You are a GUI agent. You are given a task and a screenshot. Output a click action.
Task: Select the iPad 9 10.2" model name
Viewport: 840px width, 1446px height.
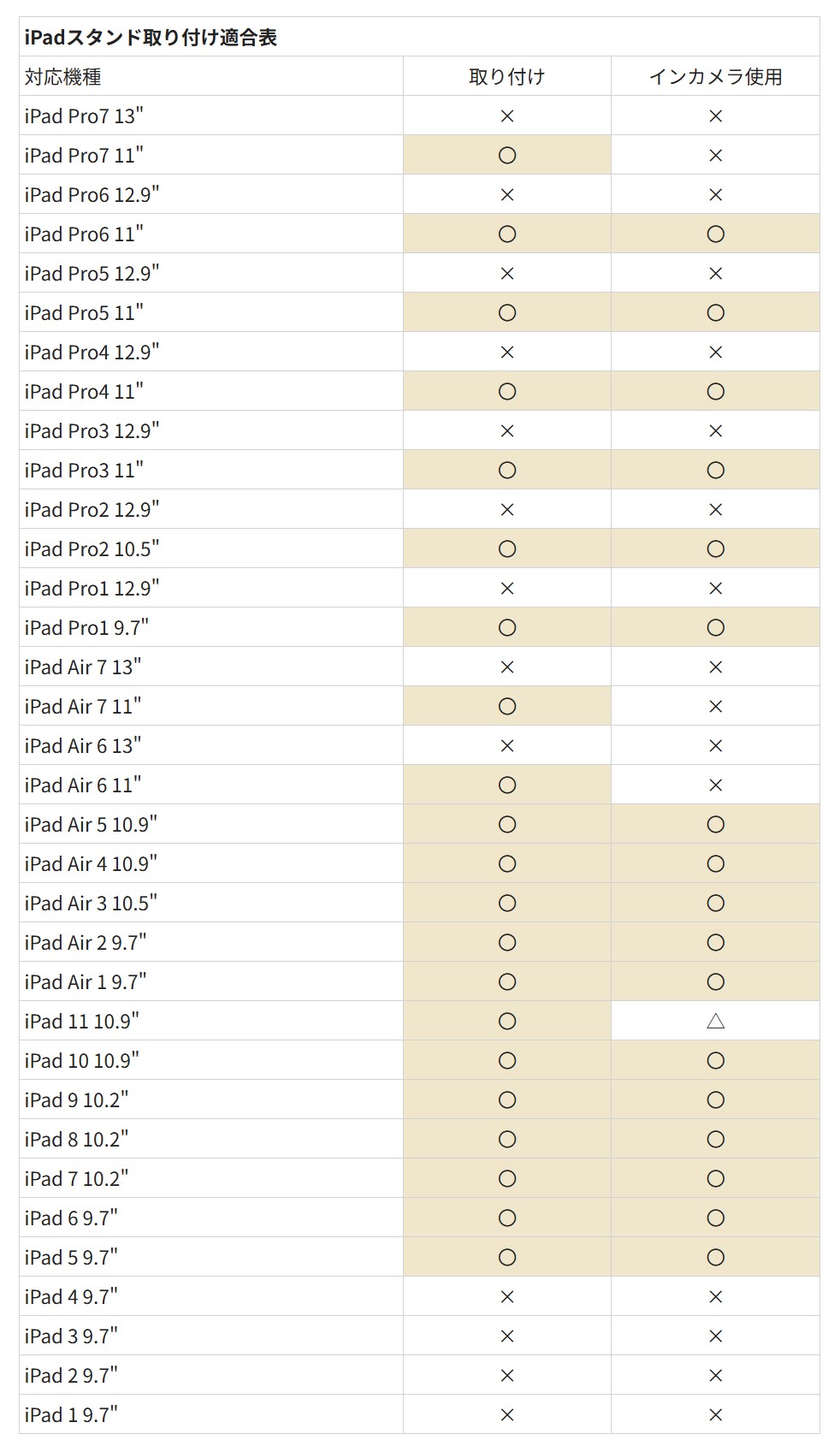pos(76,1099)
